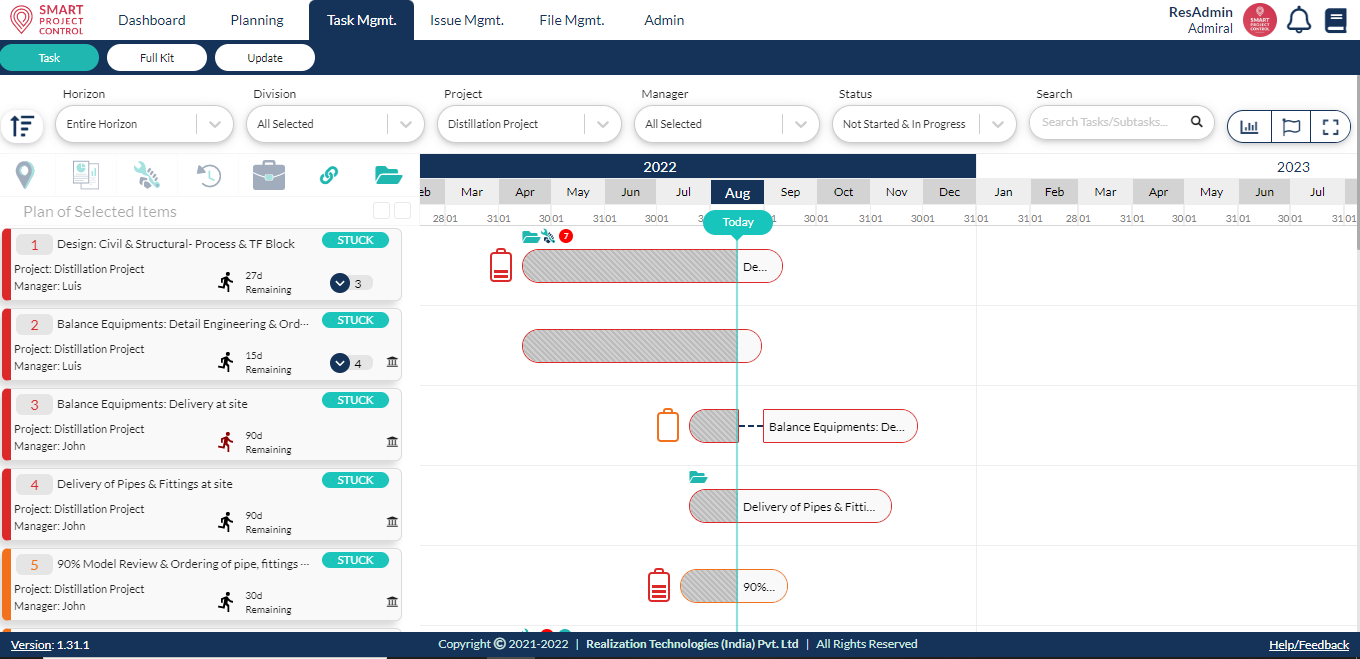This screenshot has width=1360, height=659.
Task: Open the briefcase icon in the toolbar
Action: 267,174
